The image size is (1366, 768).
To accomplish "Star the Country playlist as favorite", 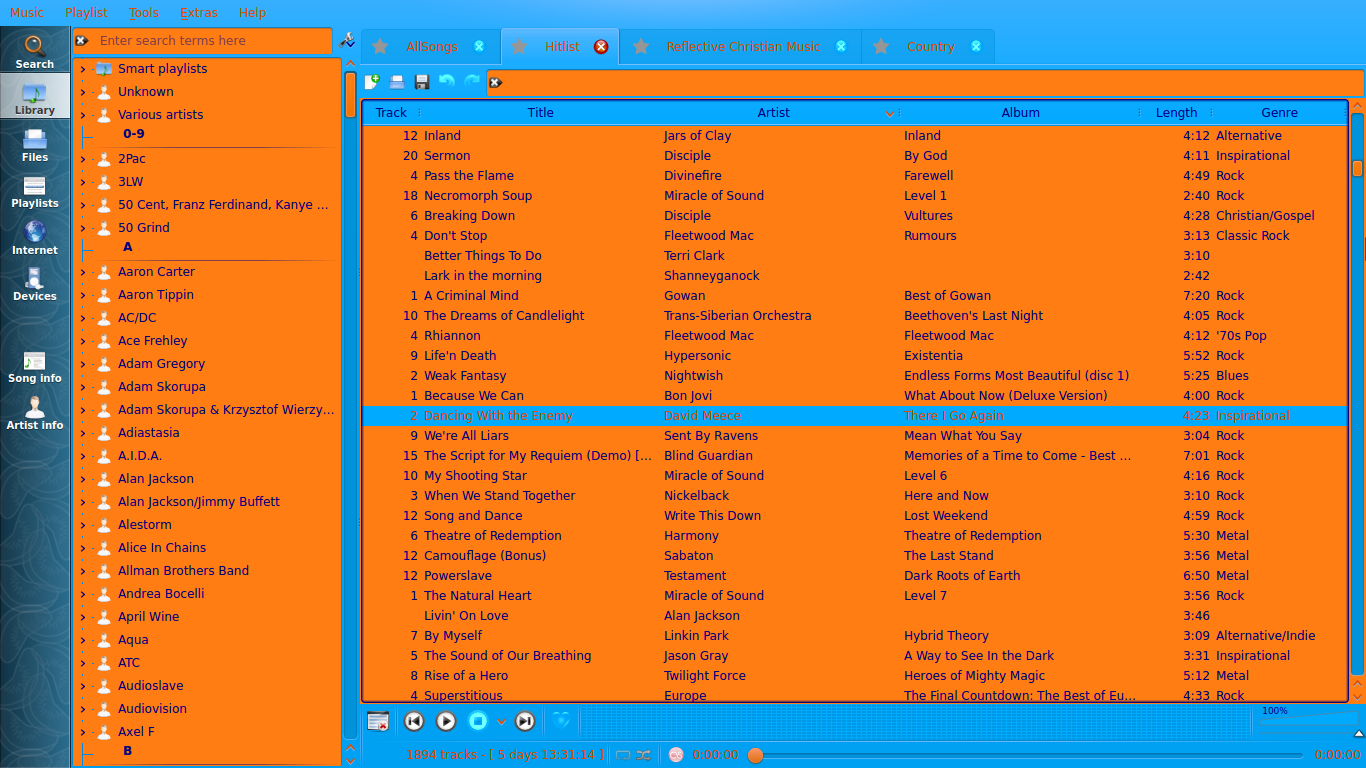I will (881, 47).
